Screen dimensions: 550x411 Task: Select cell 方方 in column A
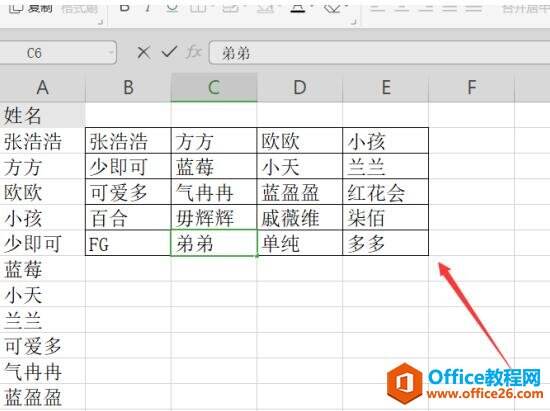click(x=42, y=166)
